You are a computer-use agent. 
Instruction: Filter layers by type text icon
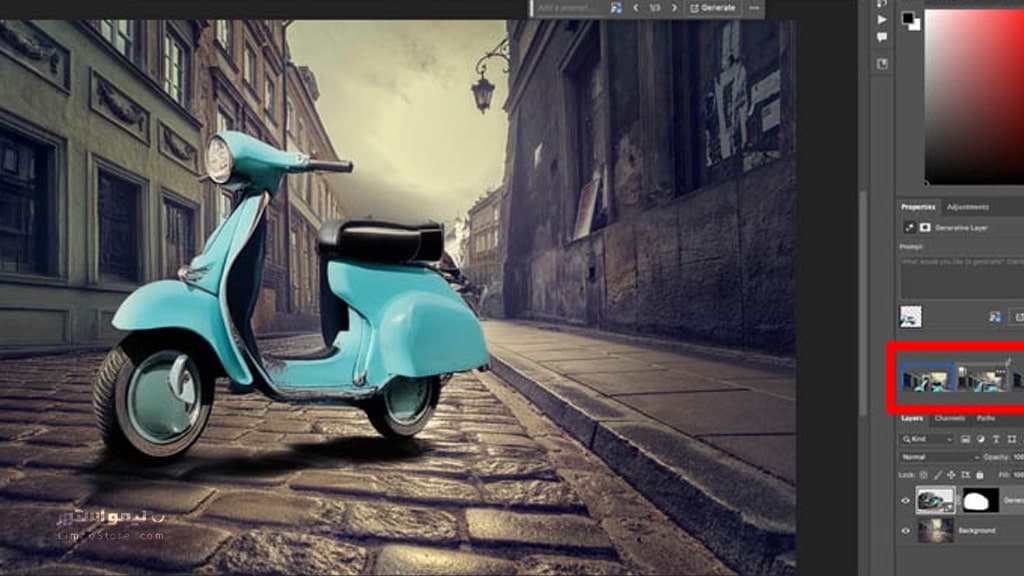996,440
